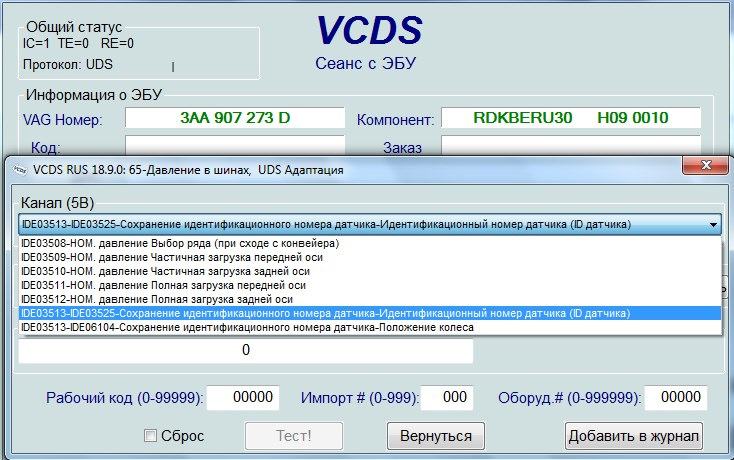Choose IDE03511 Полная загрузка передней оси
This screenshot has height=460, width=734.
point(370,285)
